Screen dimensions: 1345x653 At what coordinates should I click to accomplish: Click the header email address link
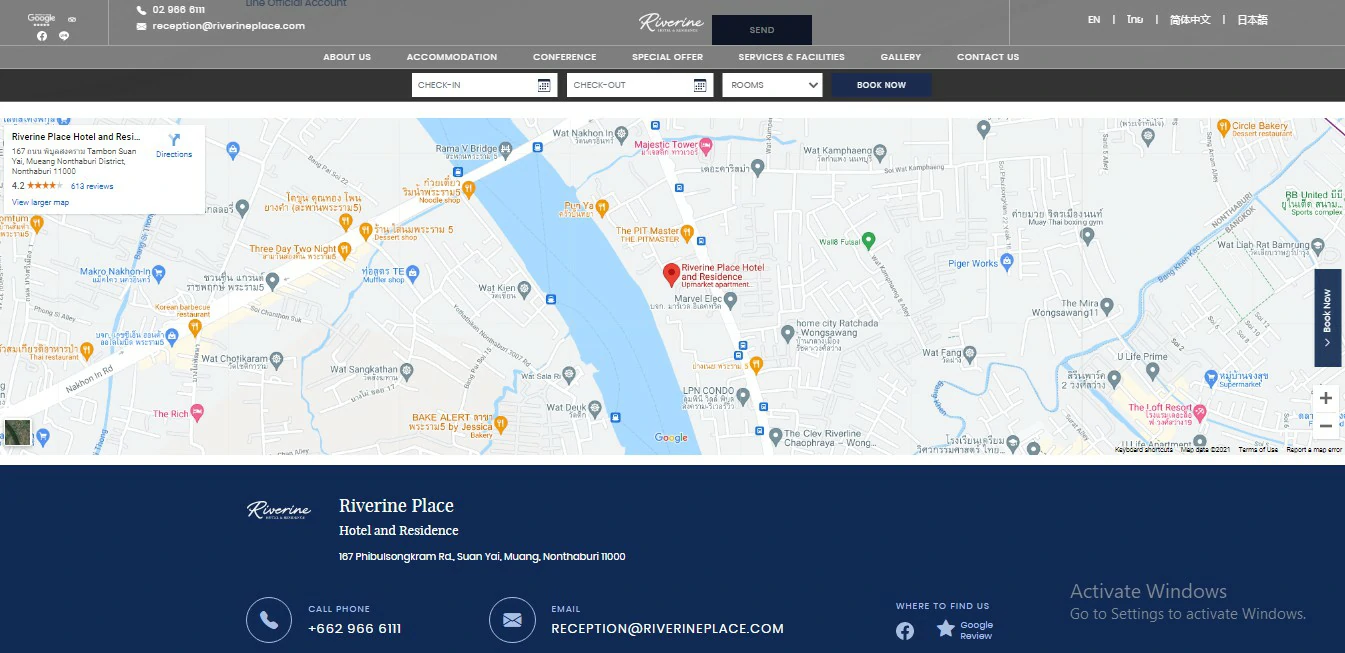[228, 26]
